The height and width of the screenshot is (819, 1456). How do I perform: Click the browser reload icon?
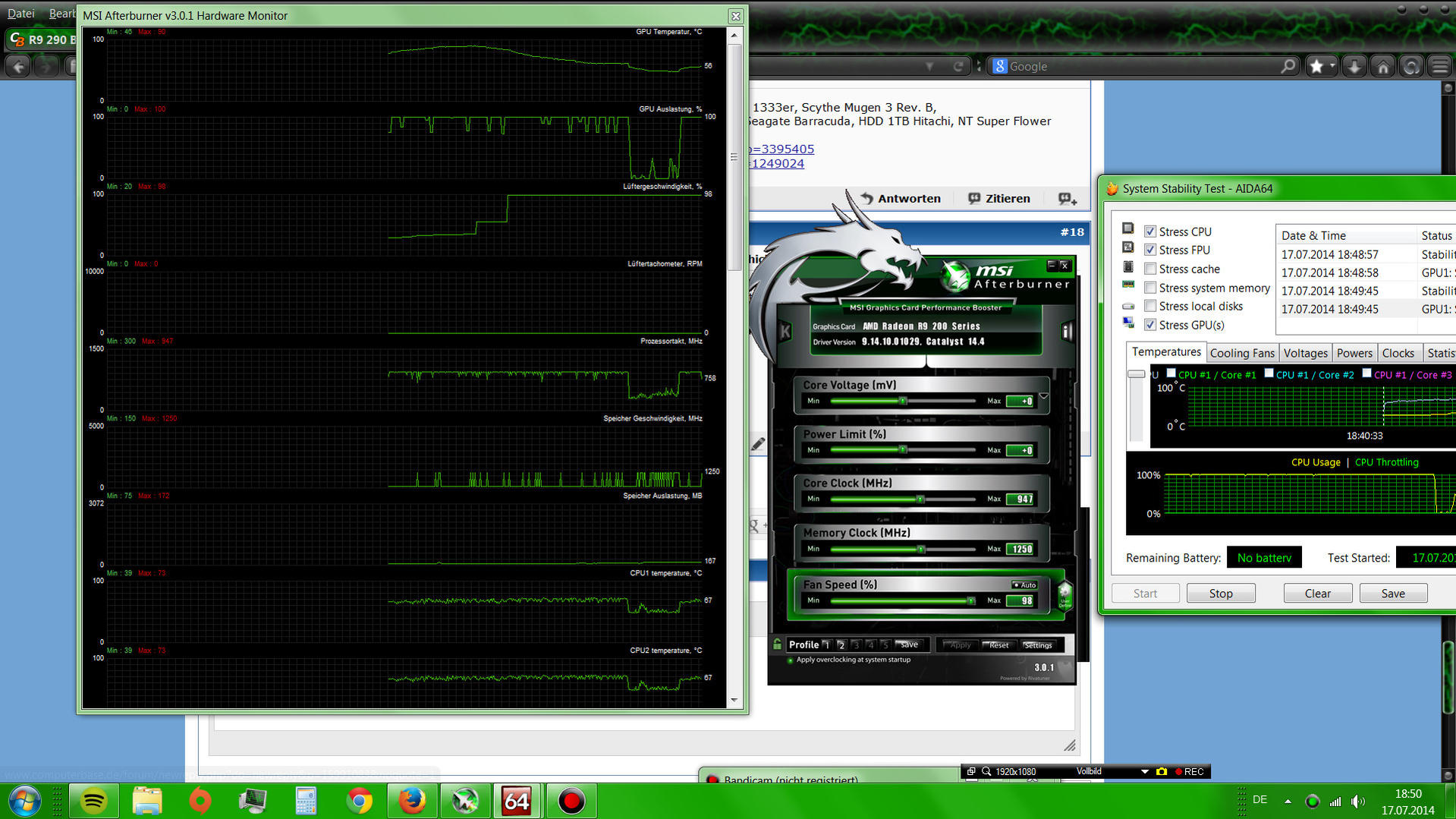click(x=958, y=67)
